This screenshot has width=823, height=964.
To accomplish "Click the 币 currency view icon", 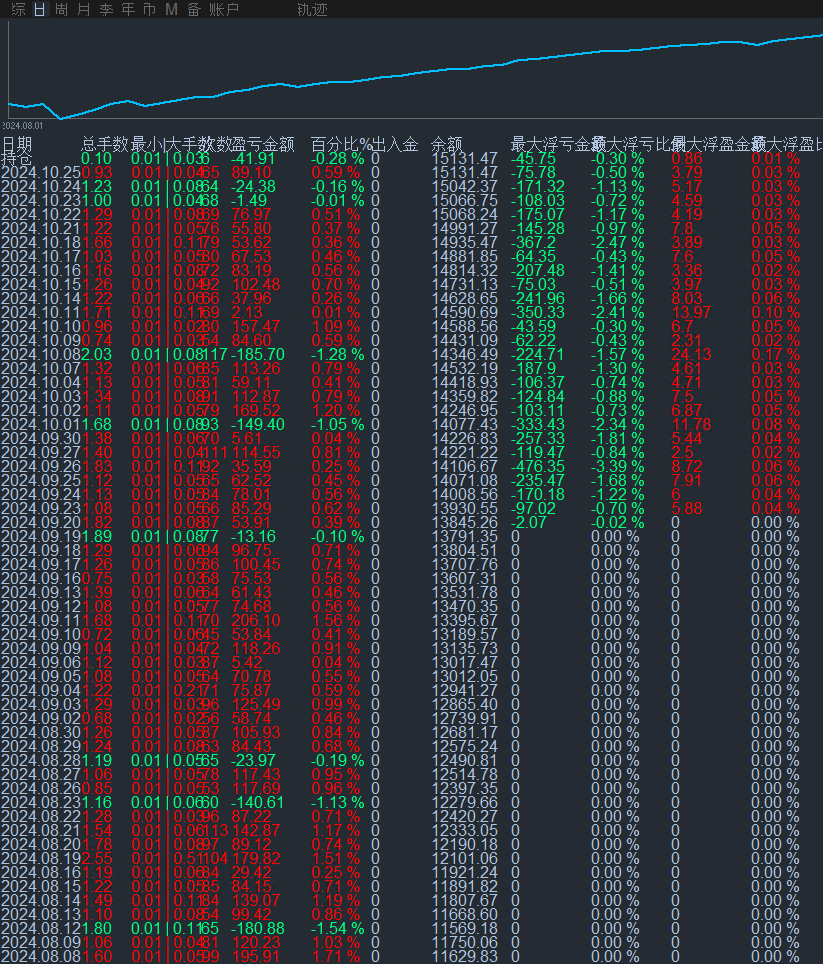I will click(148, 9).
